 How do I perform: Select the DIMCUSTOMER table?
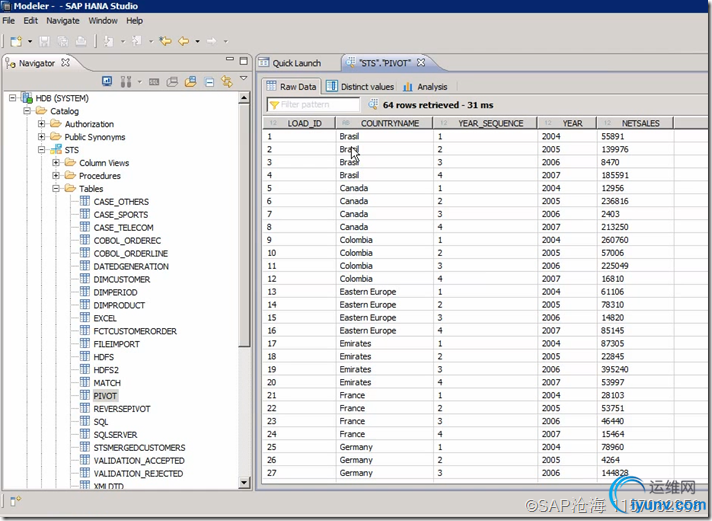click(x=122, y=279)
